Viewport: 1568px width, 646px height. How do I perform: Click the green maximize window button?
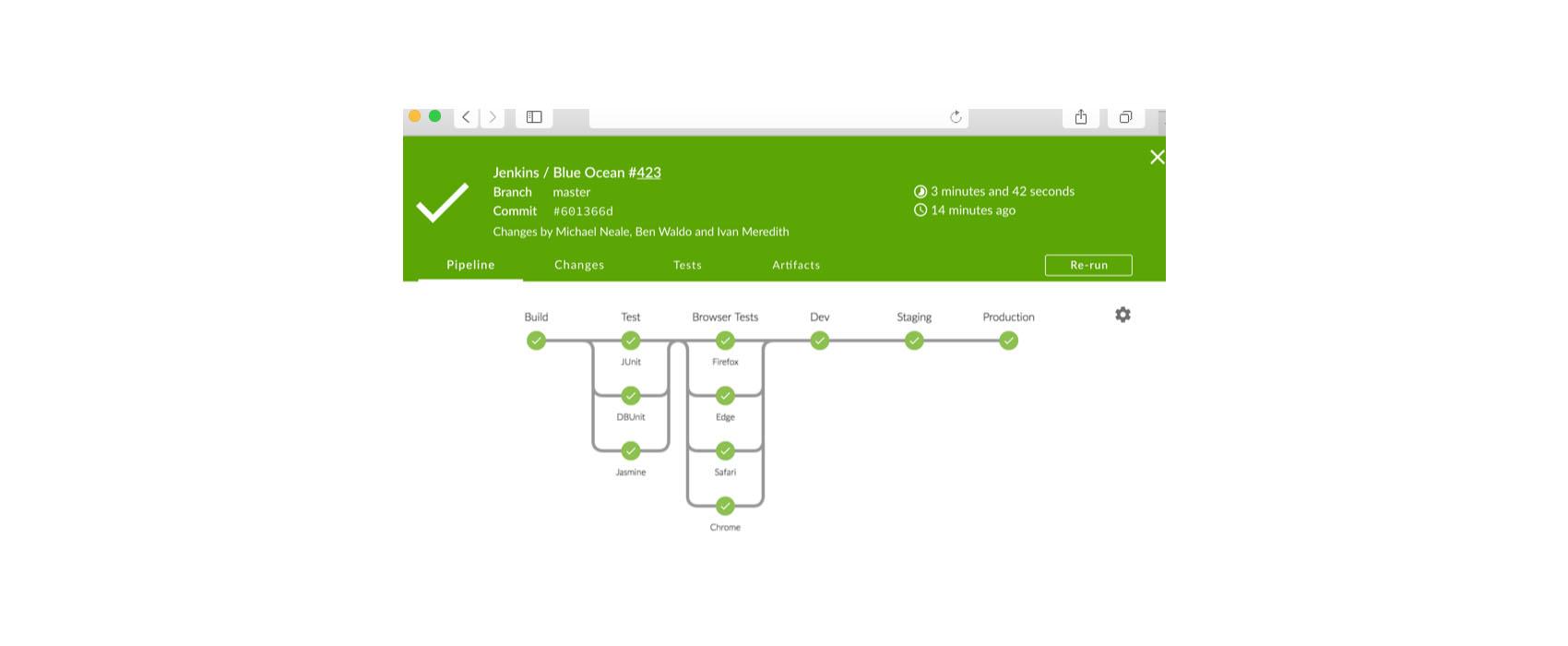(435, 116)
